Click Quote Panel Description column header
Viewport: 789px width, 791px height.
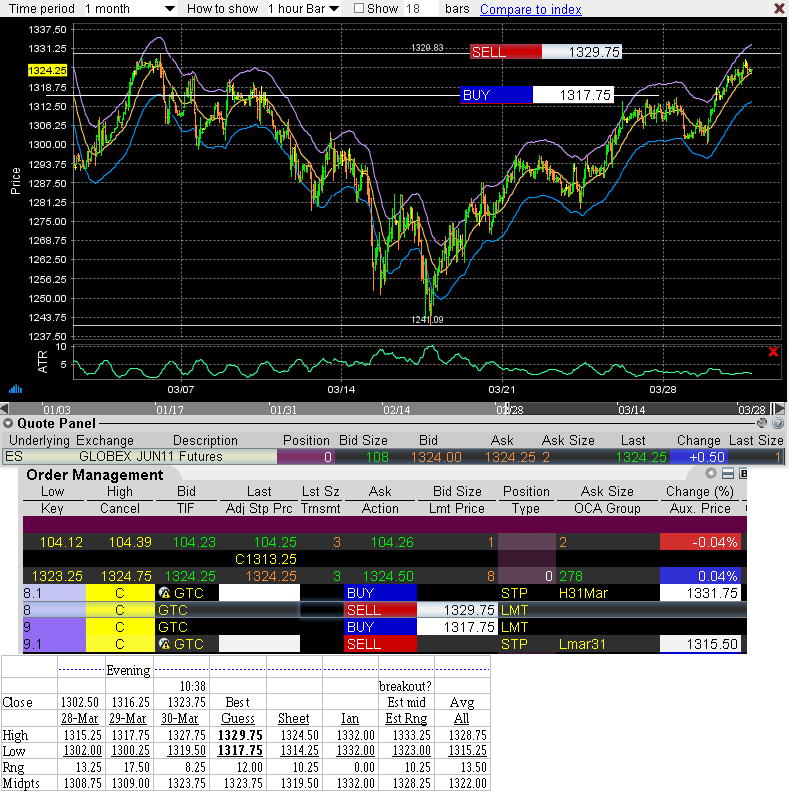(x=205, y=440)
